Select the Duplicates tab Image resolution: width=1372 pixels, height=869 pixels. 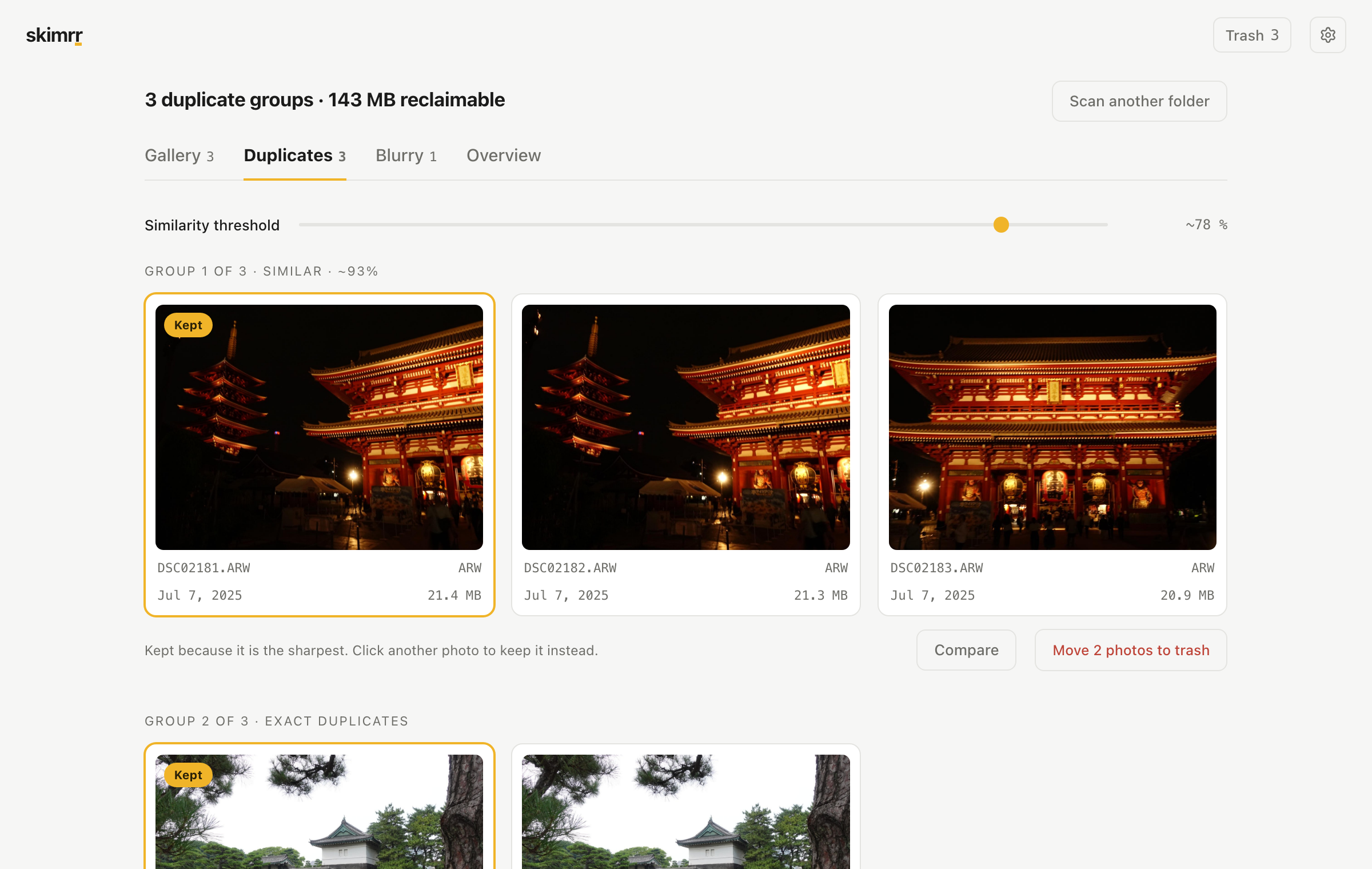[x=295, y=156]
